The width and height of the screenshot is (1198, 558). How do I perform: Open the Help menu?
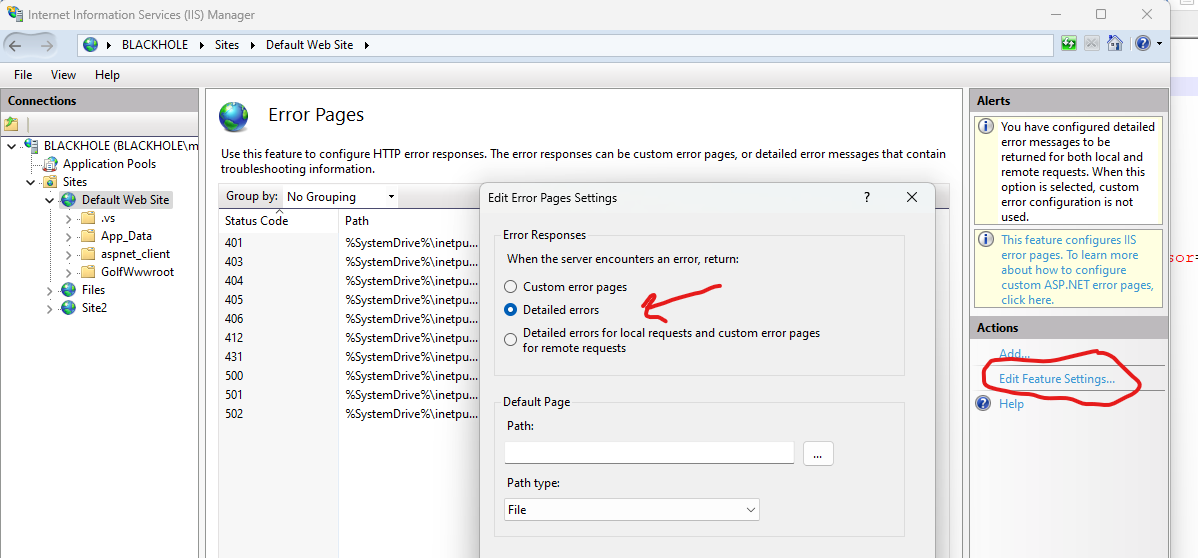[107, 75]
